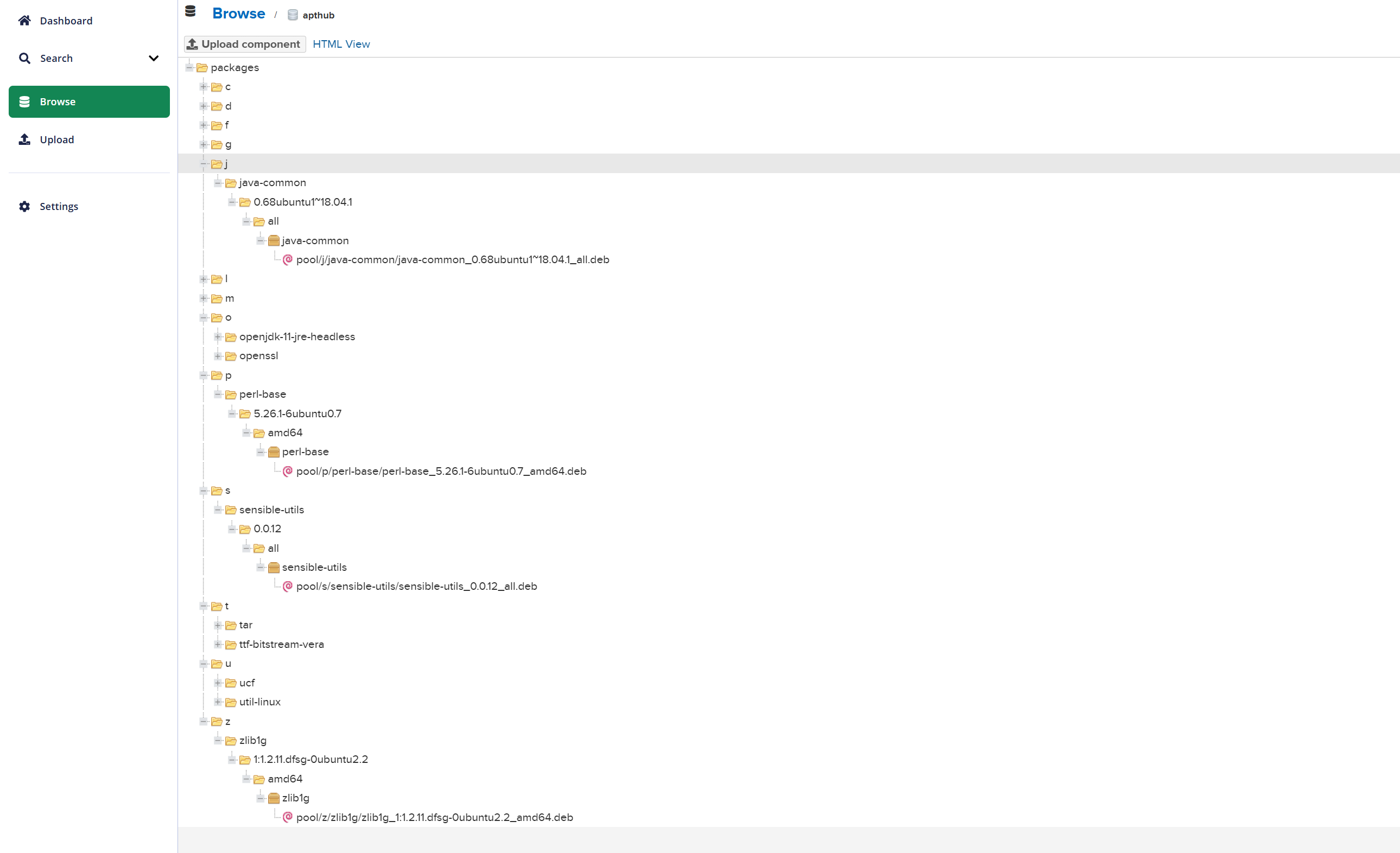Click the zlib1g deb file icon
Screen dimensions: 1400x853
click(288, 817)
